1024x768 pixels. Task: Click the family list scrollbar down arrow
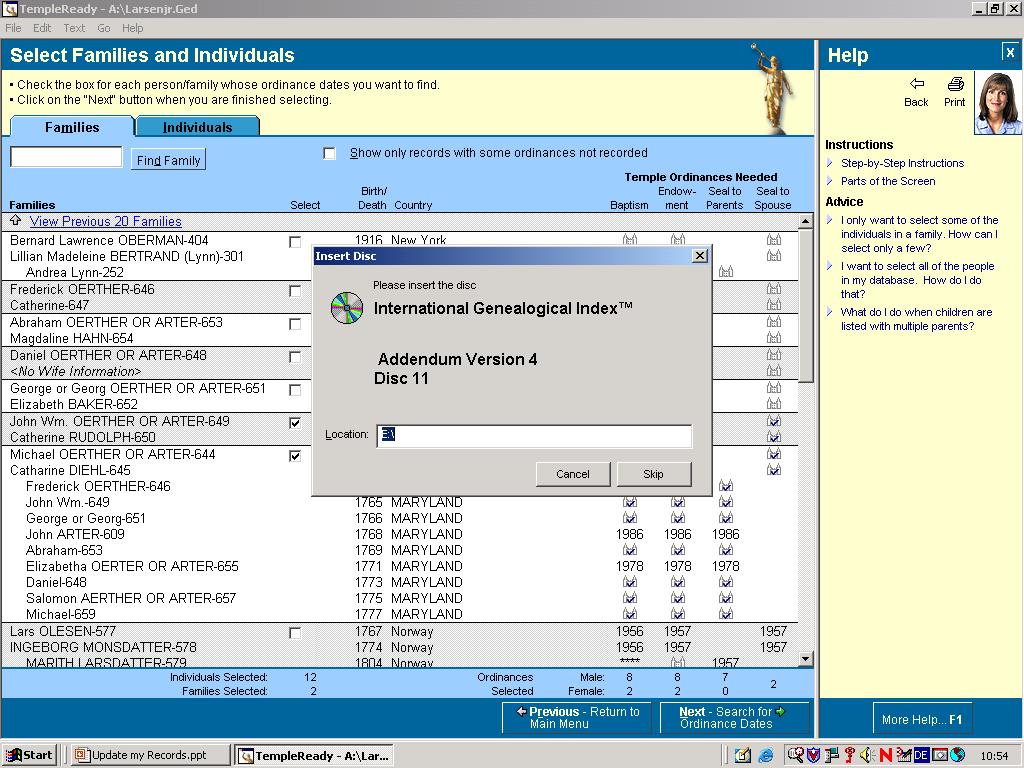[806, 659]
